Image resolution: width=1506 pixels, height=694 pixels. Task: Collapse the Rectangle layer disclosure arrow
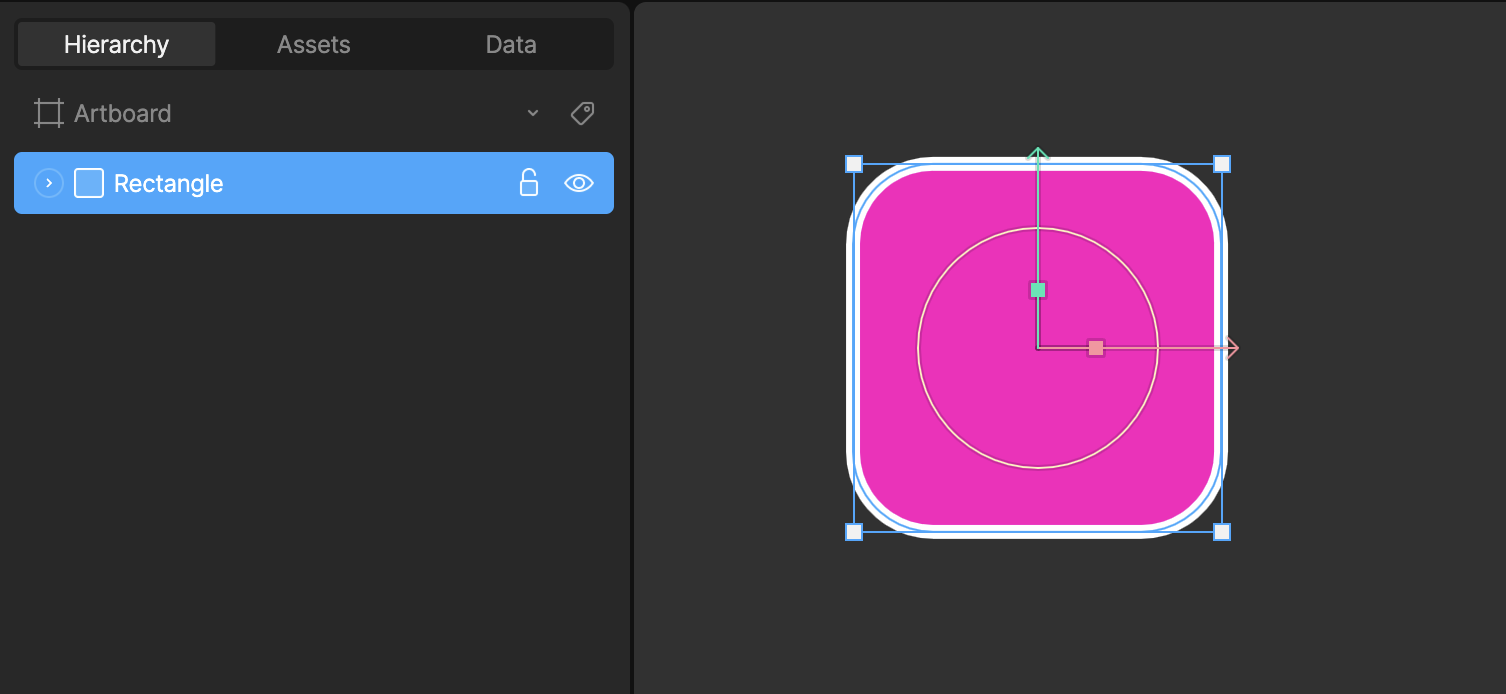[48, 183]
